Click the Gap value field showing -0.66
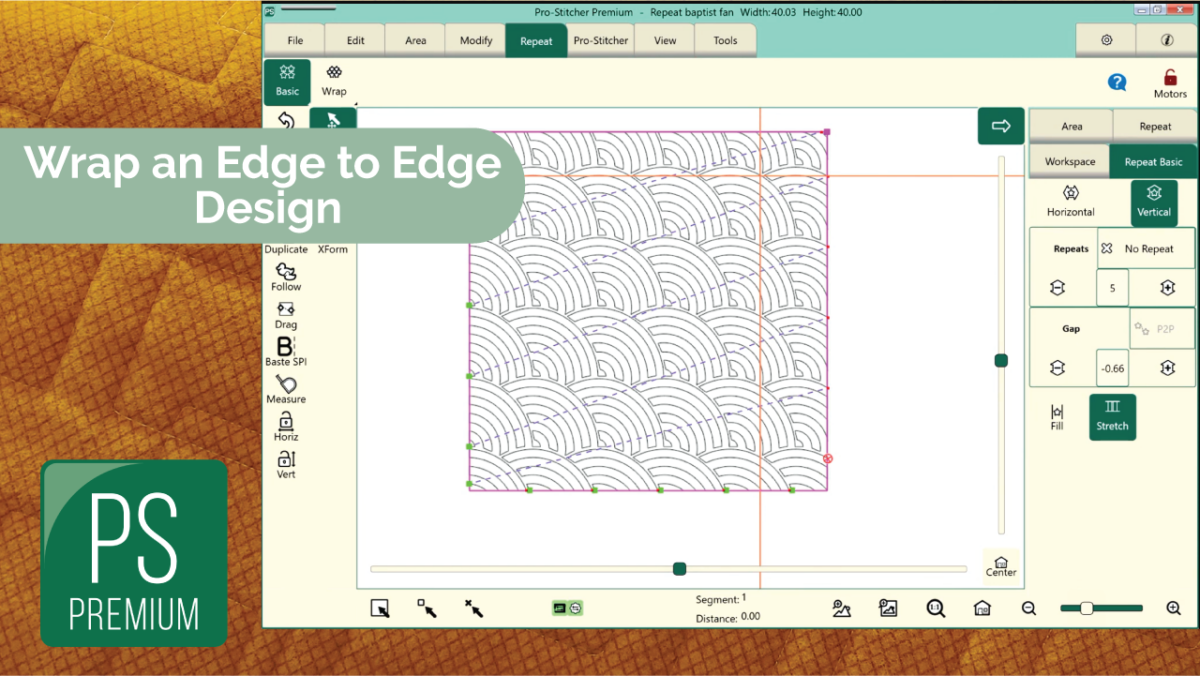 (1112, 367)
